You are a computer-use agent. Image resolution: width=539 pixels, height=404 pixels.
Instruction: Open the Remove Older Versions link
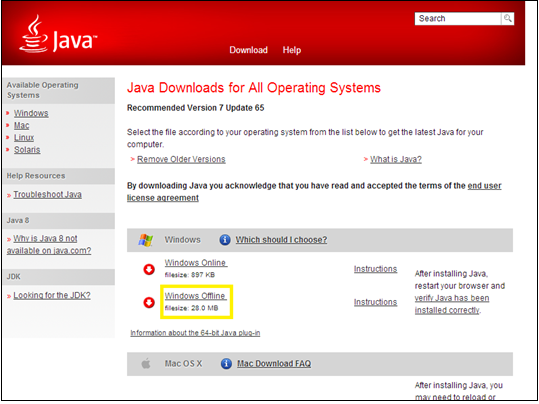tap(181, 159)
